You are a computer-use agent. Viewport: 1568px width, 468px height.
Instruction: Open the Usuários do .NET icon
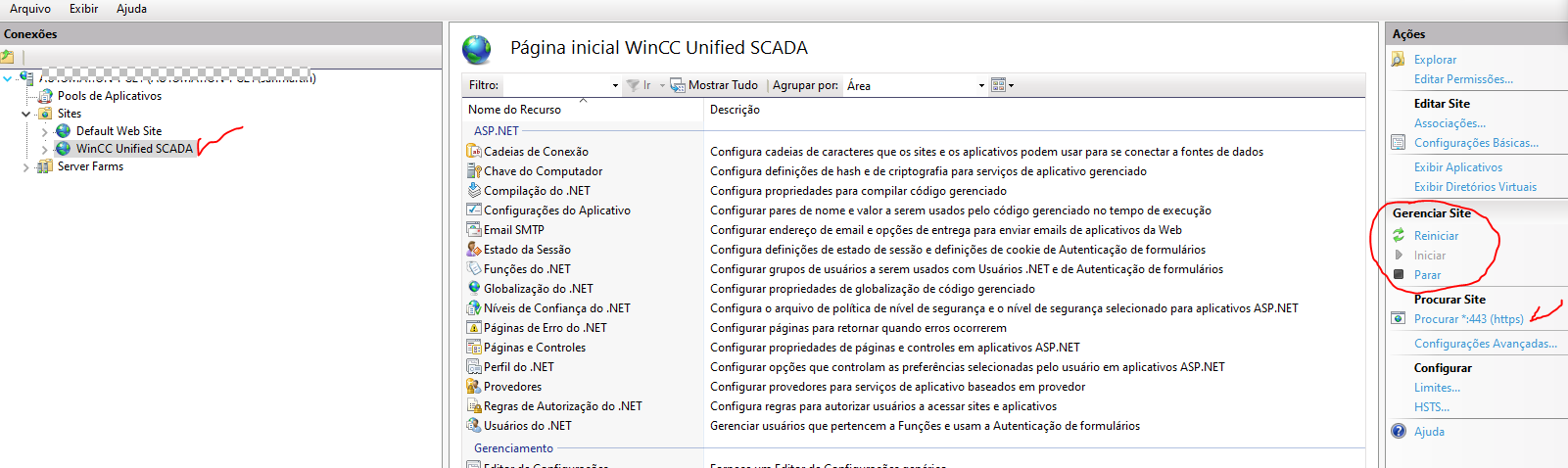point(474,426)
